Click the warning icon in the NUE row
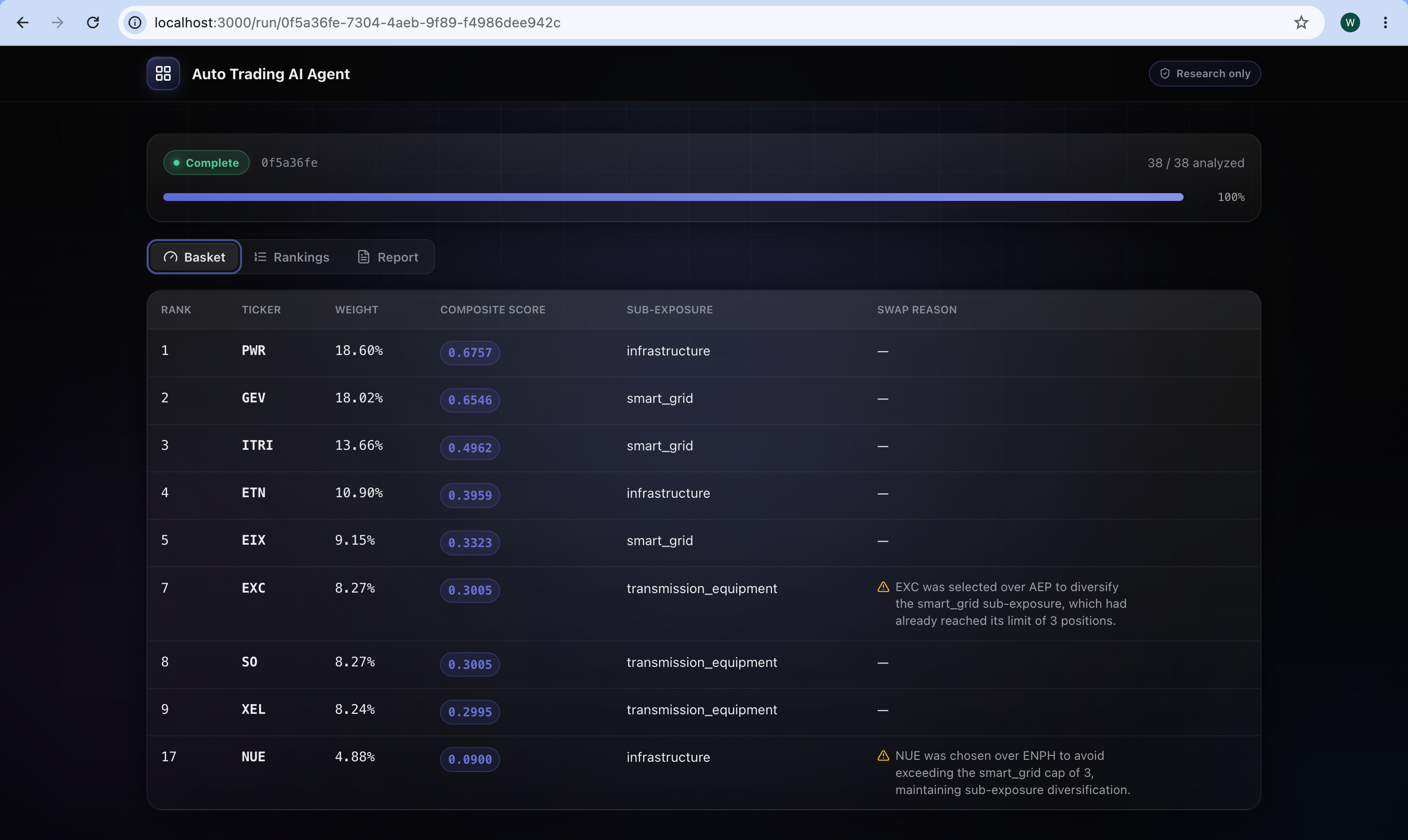The height and width of the screenshot is (840, 1408). tap(883, 756)
